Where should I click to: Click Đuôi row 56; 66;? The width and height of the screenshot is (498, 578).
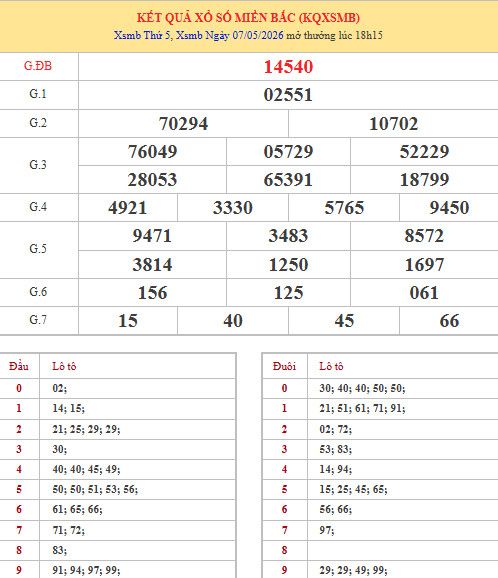tap(335, 509)
